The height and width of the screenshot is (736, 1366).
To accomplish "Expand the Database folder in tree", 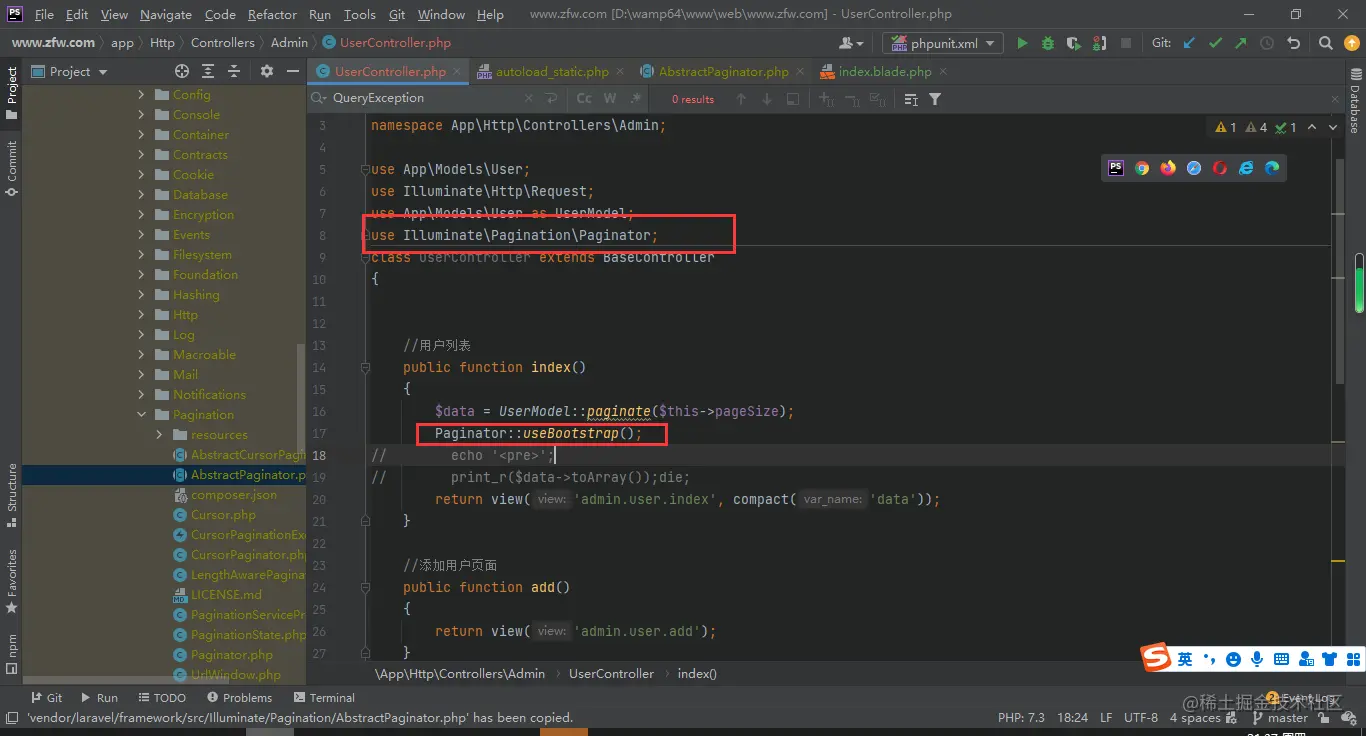I will 141,195.
